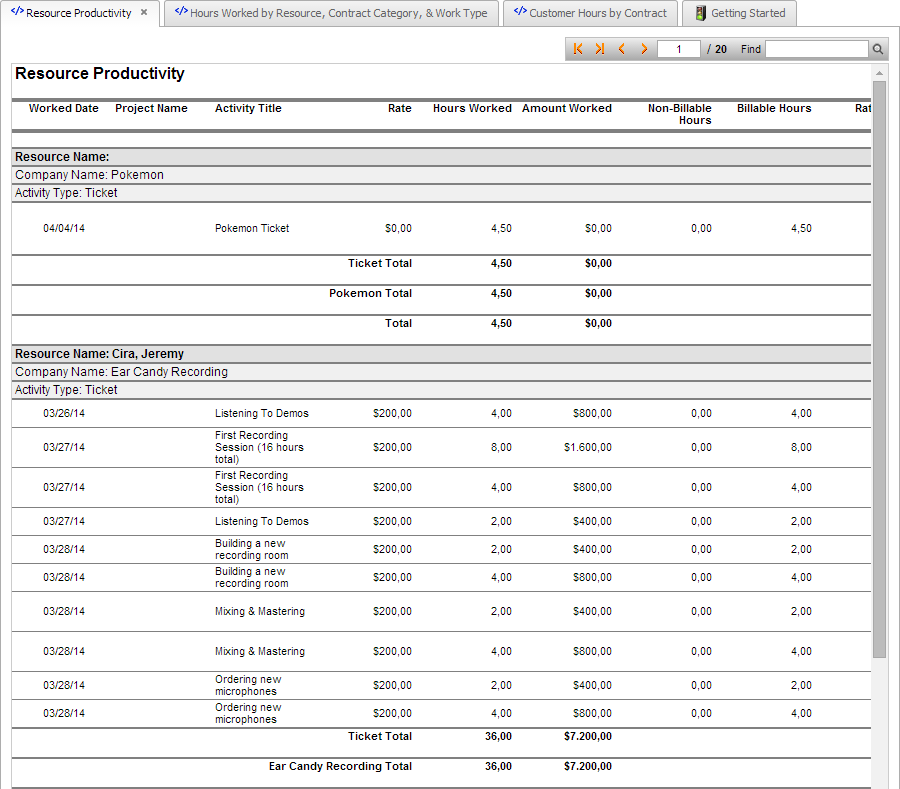Click the $1.600,00 amount worked cell
The height and width of the screenshot is (789, 900).
tap(588, 447)
